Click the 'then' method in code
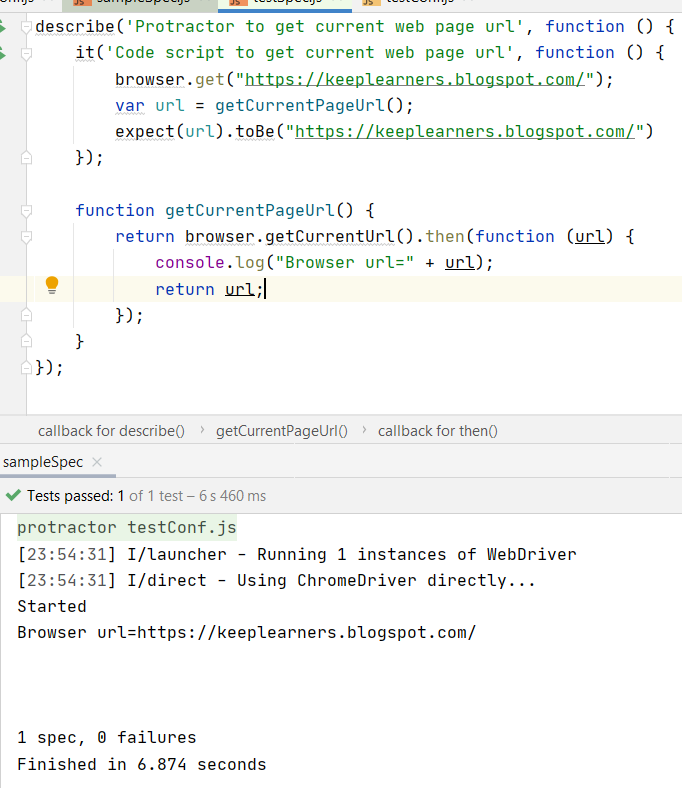682x788 pixels. coord(445,237)
